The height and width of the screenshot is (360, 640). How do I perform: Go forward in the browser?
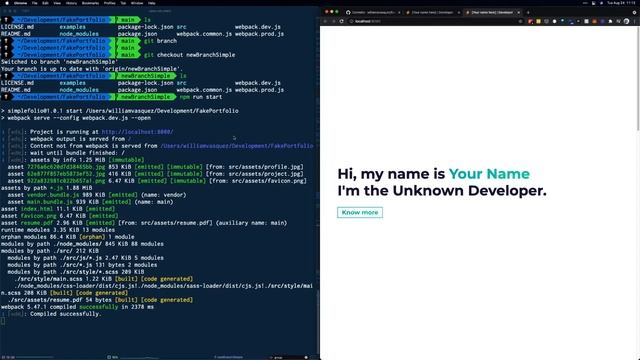[x=333, y=21]
